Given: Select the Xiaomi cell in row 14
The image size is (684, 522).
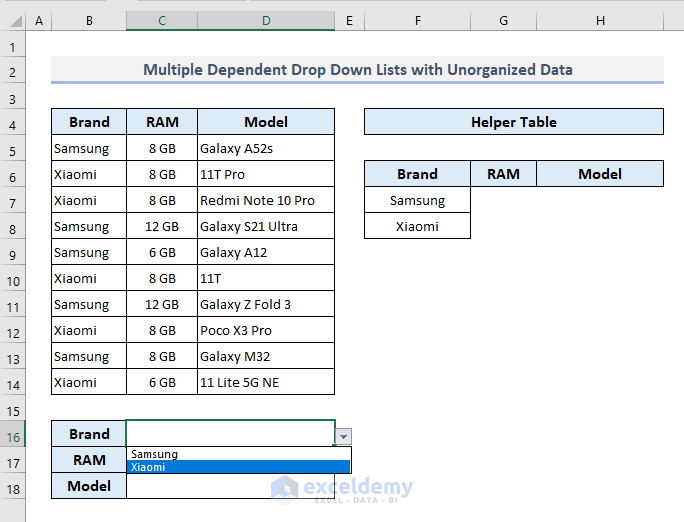Looking at the screenshot, I should (x=89, y=382).
